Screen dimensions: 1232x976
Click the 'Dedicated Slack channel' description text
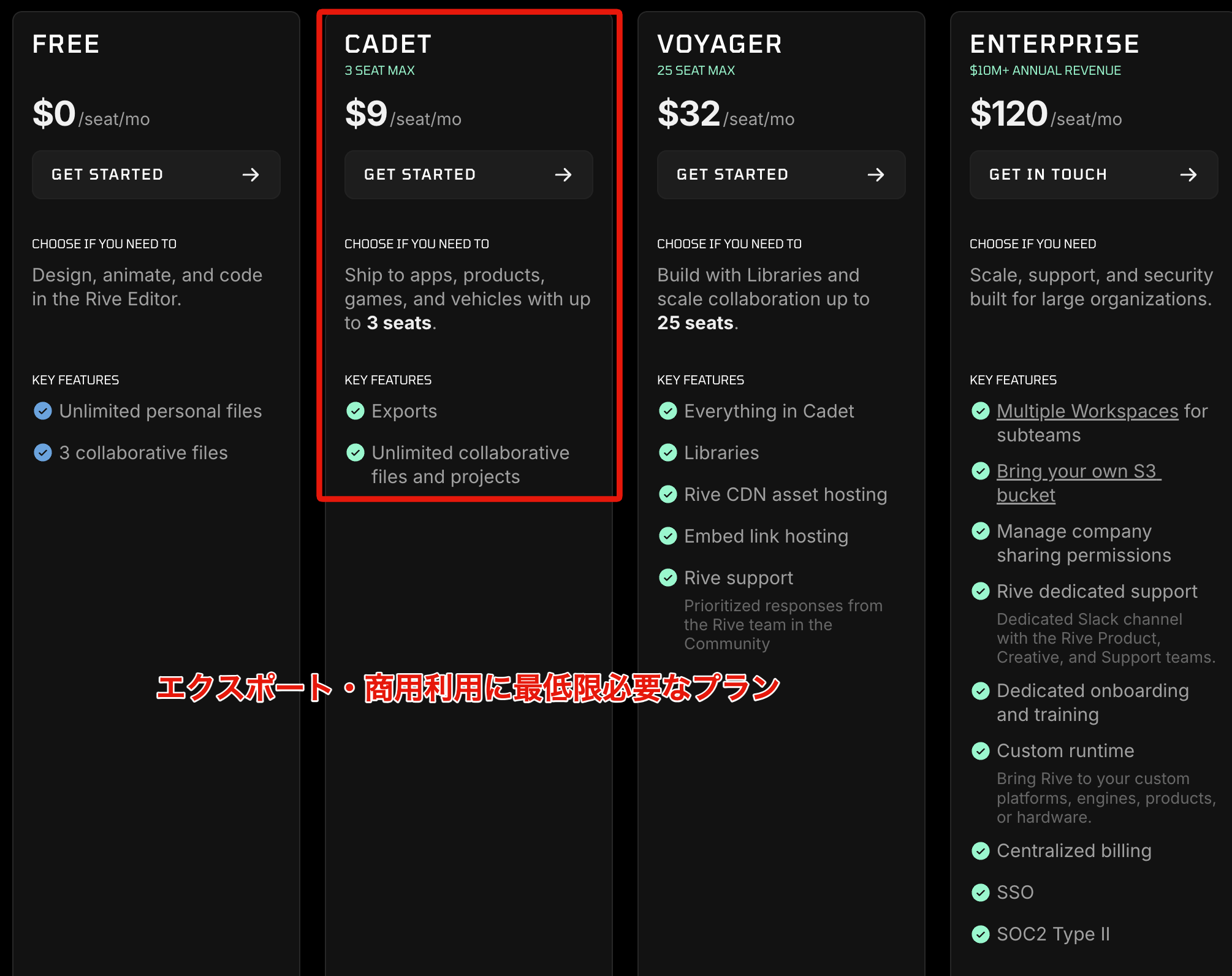[x=1106, y=638]
